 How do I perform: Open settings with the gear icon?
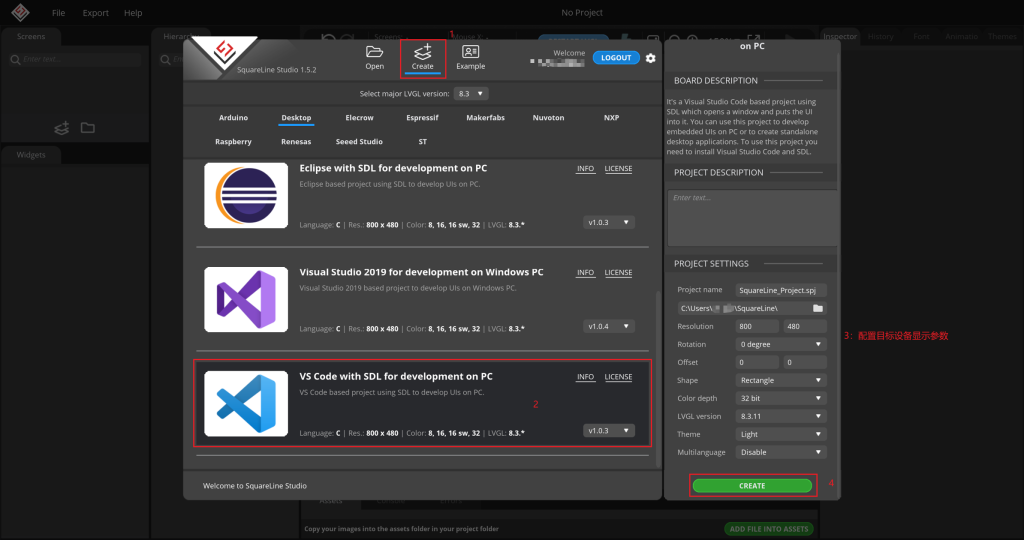click(651, 58)
